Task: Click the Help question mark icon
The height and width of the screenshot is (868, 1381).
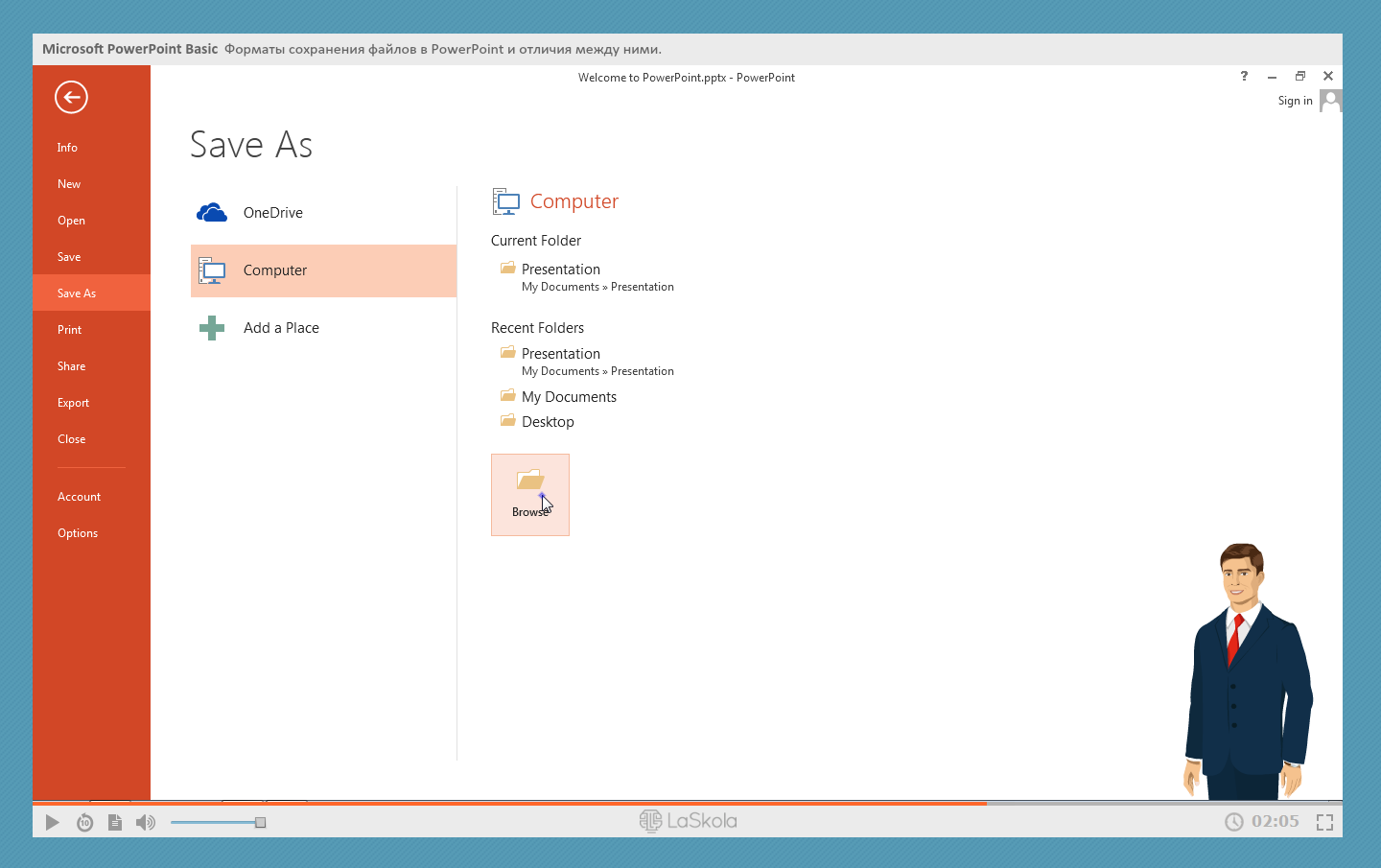Action: 1244,76
